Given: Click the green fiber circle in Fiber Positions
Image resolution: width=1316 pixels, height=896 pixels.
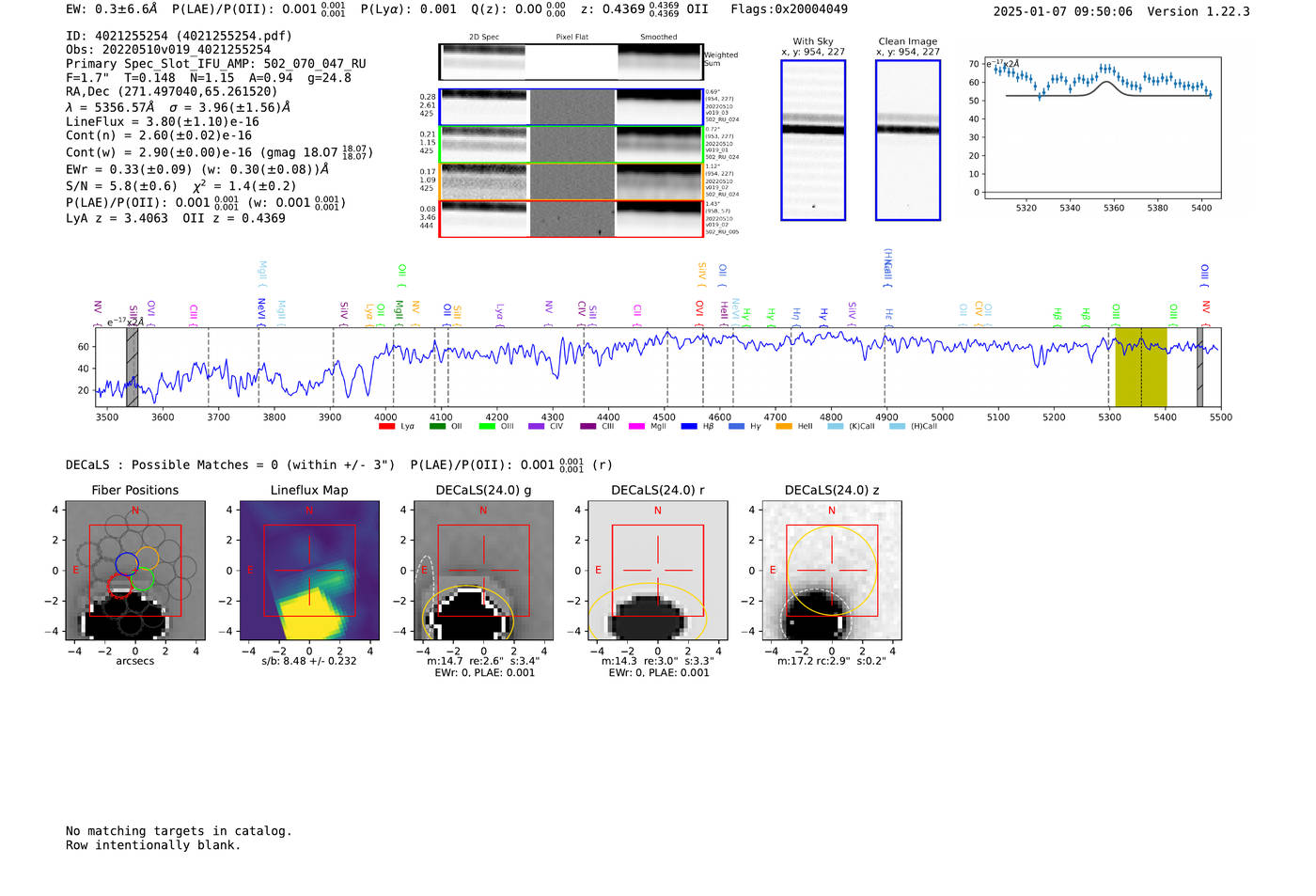Looking at the screenshot, I should (142, 580).
